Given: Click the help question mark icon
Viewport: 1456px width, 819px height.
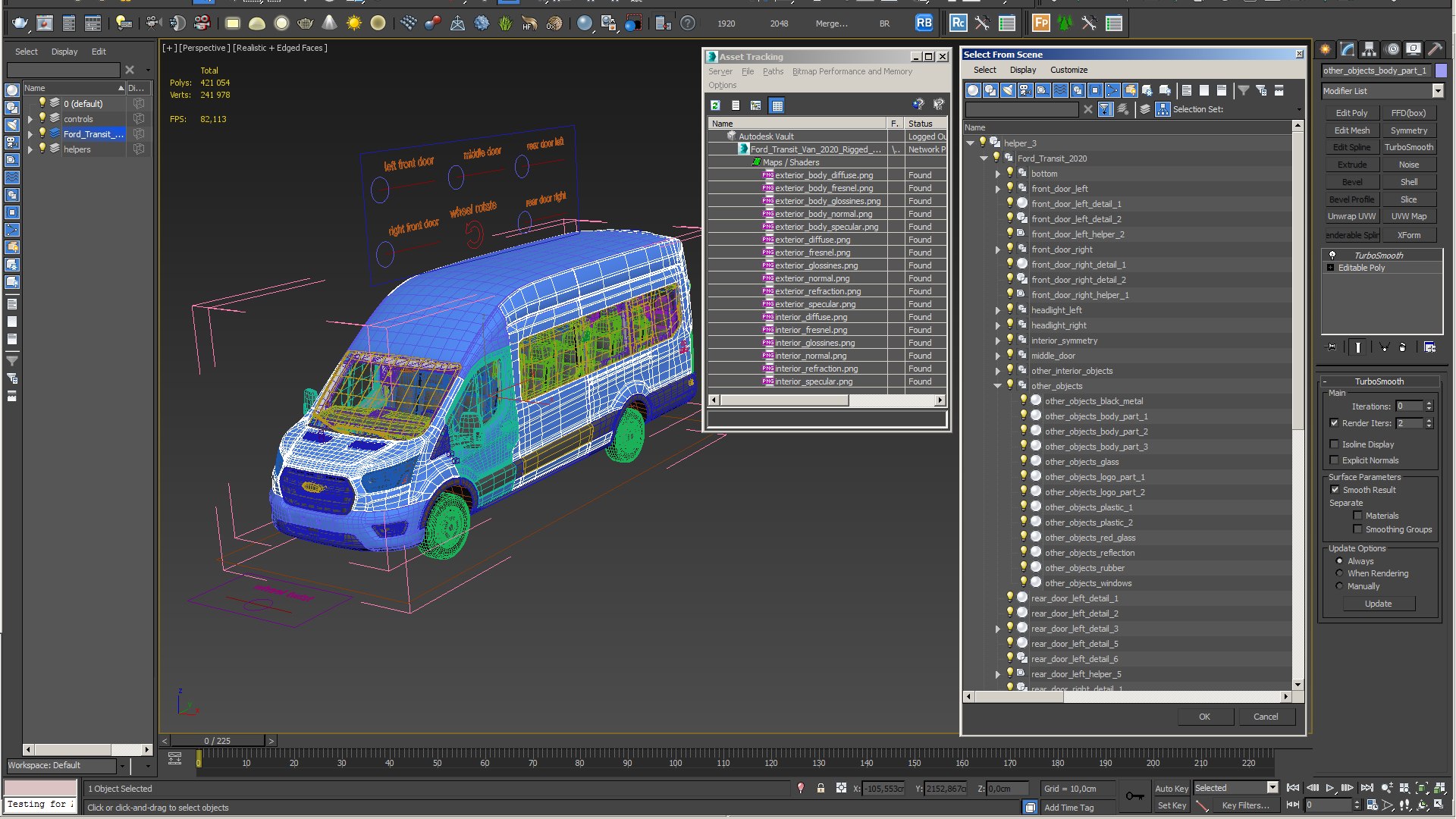Looking at the screenshot, I should [x=687, y=24].
